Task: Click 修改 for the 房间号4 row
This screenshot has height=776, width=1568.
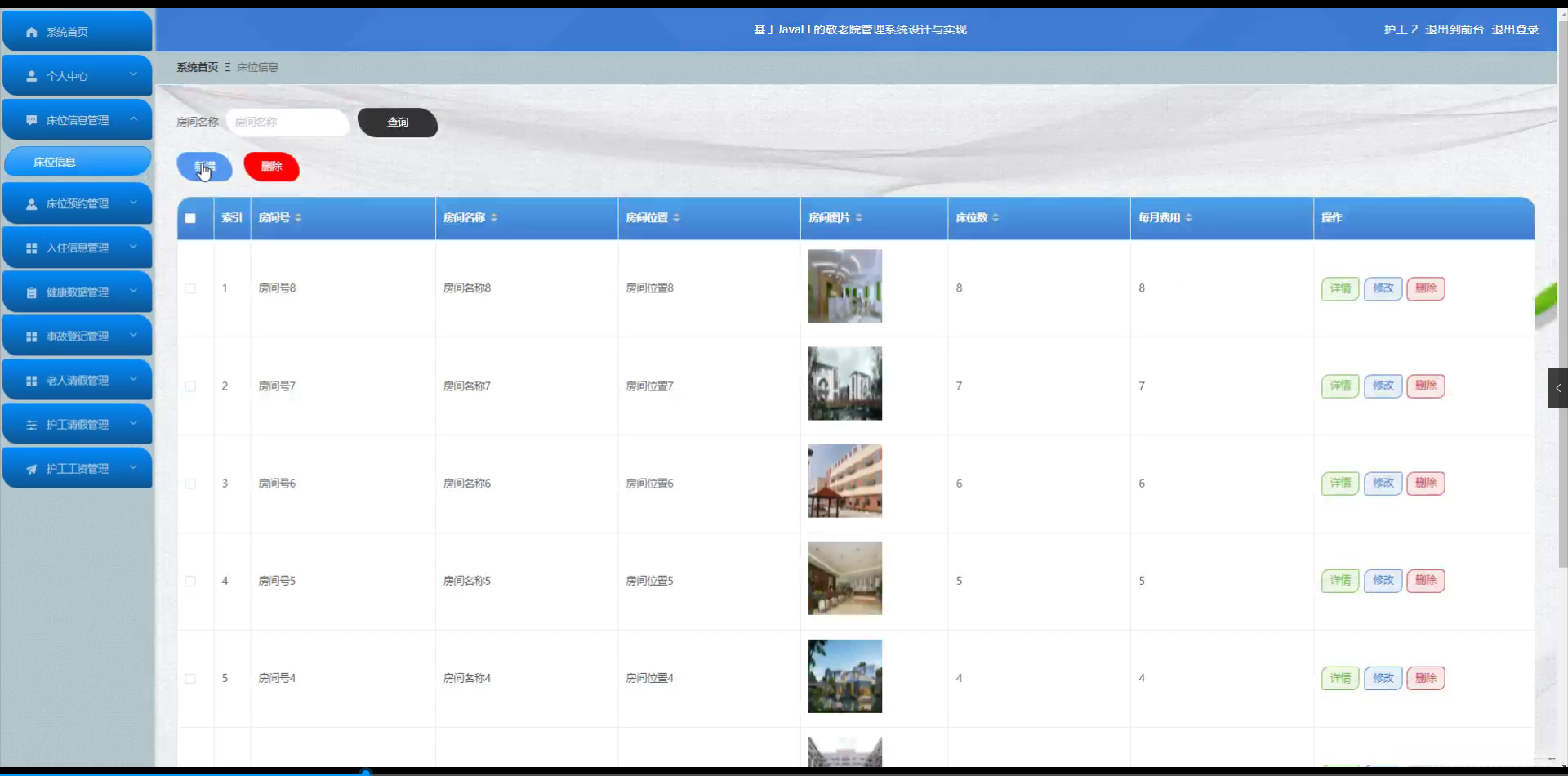Action: (1383, 678)
